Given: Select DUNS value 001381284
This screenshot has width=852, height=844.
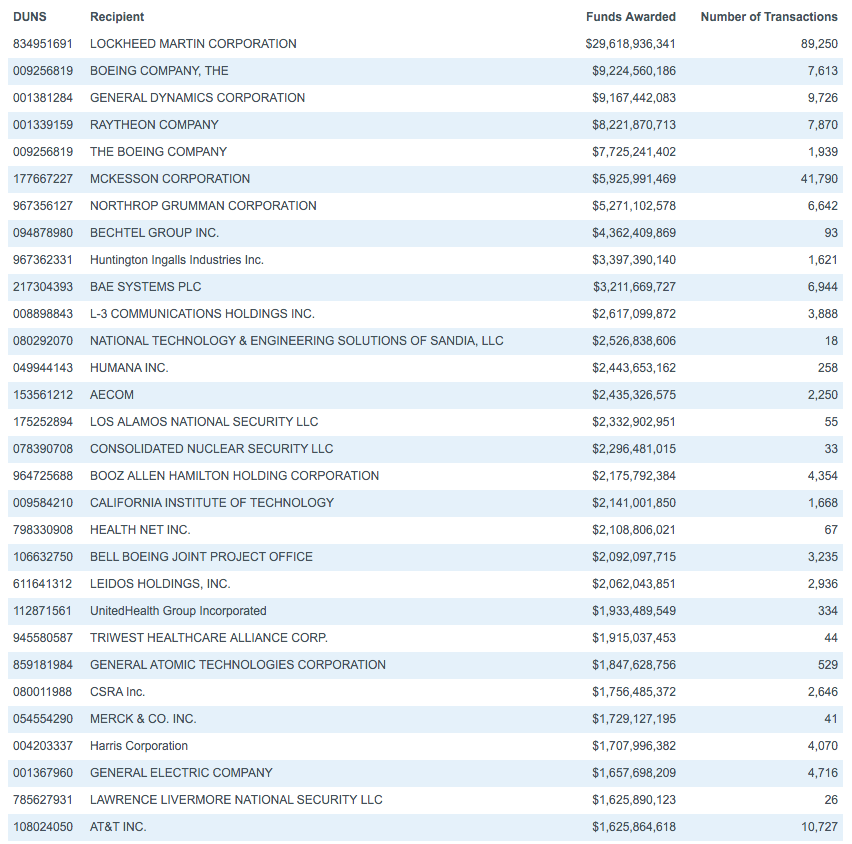Looking at the screenshot, I should click(x=42, y=98).
